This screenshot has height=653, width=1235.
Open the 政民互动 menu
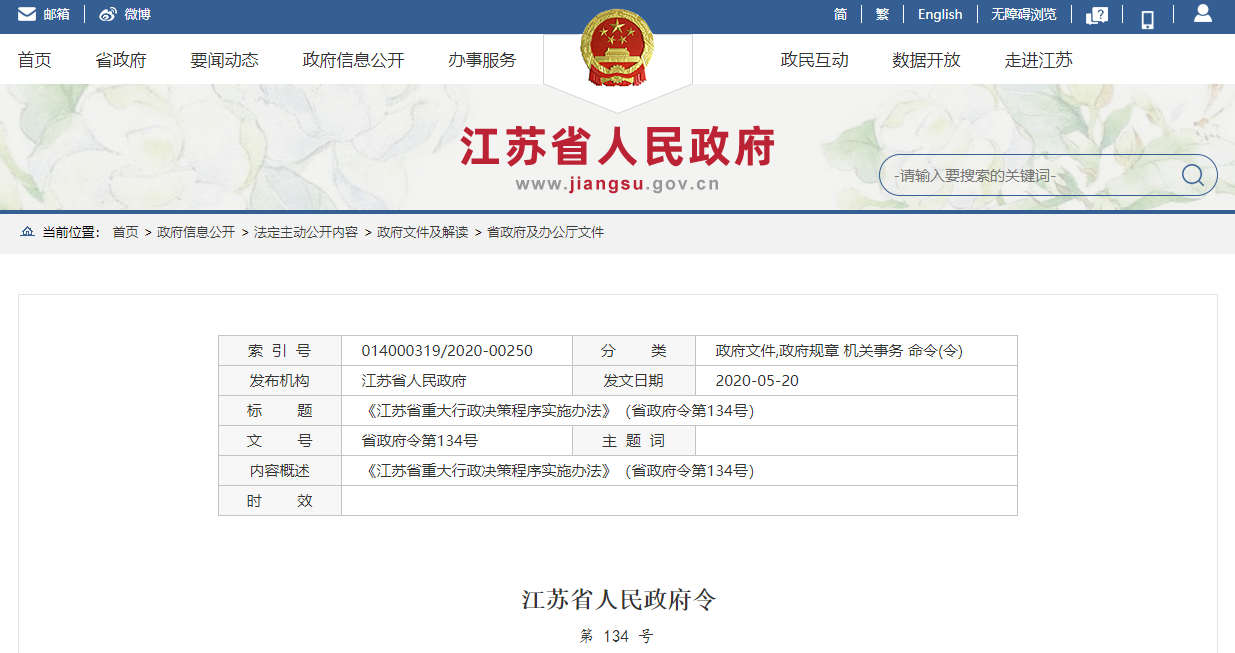pos(815,60)
